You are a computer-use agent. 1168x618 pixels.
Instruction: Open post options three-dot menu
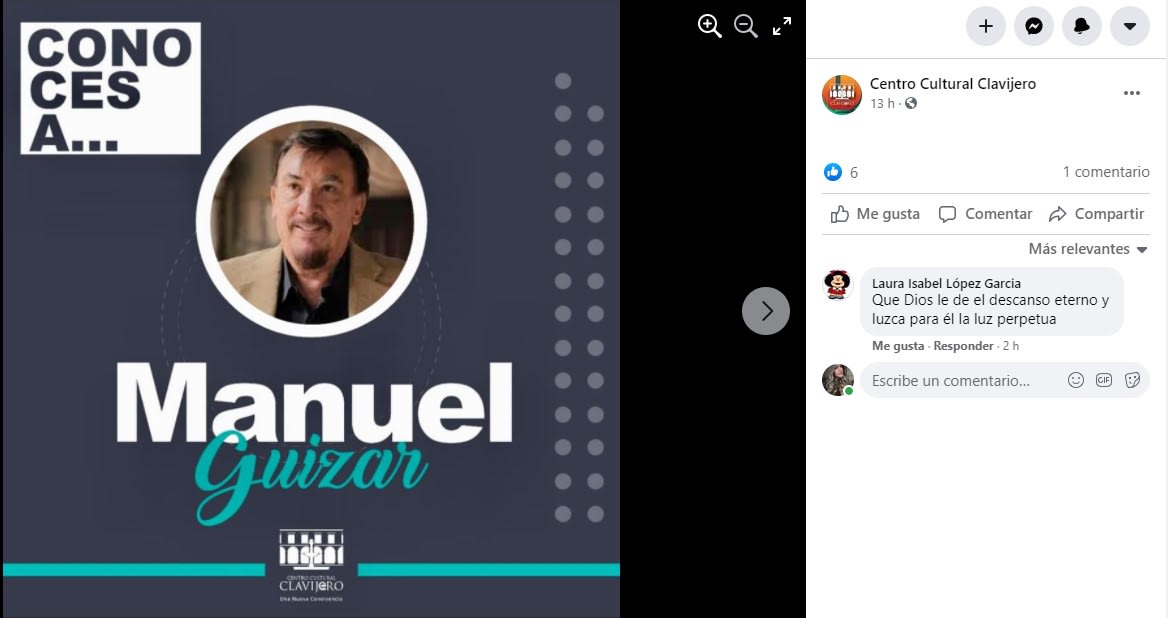(x=1132, y=93)
